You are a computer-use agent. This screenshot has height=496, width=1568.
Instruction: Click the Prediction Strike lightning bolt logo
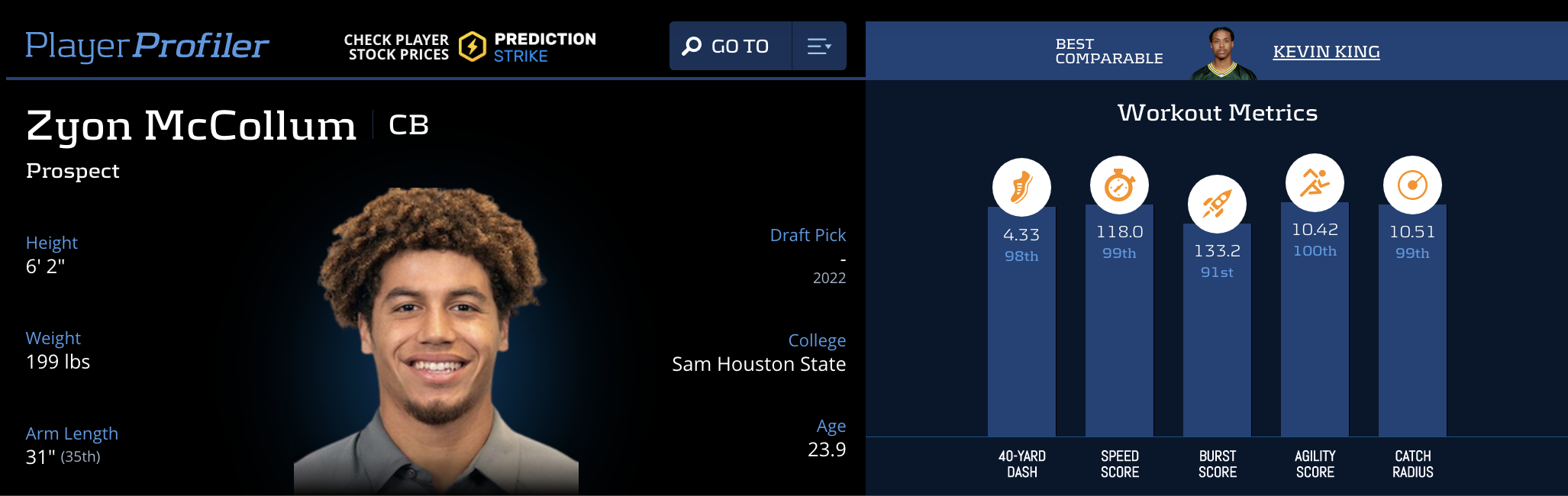coord(473,47)
